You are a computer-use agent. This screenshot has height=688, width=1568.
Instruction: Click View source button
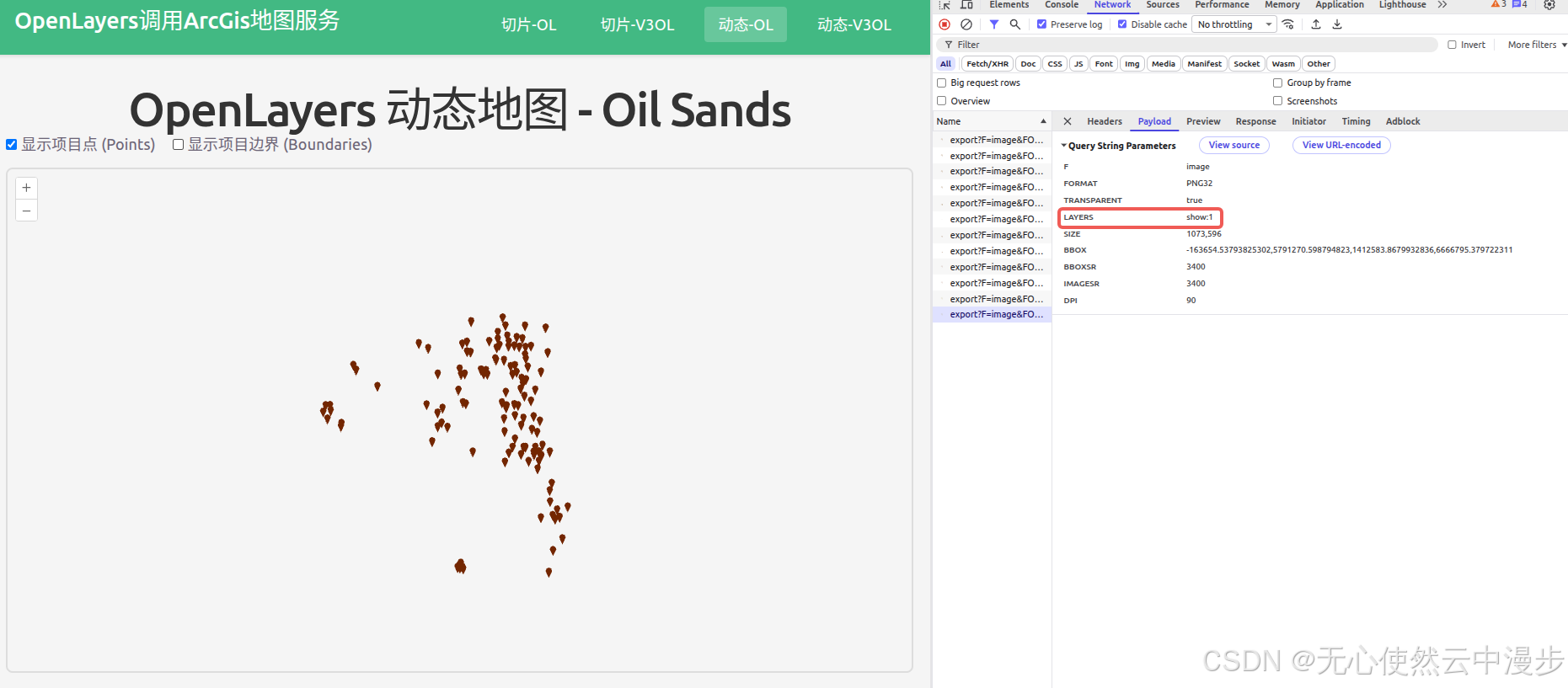point(1234,145)
